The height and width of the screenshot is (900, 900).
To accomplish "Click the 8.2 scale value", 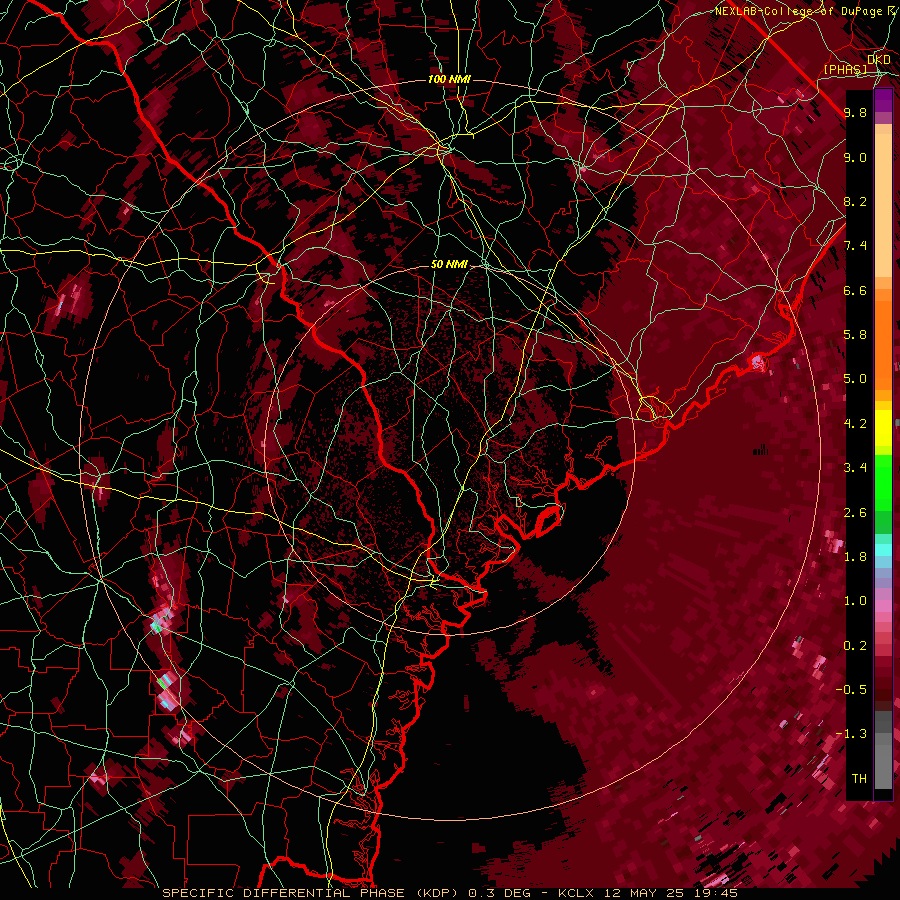I will [855, 201].
